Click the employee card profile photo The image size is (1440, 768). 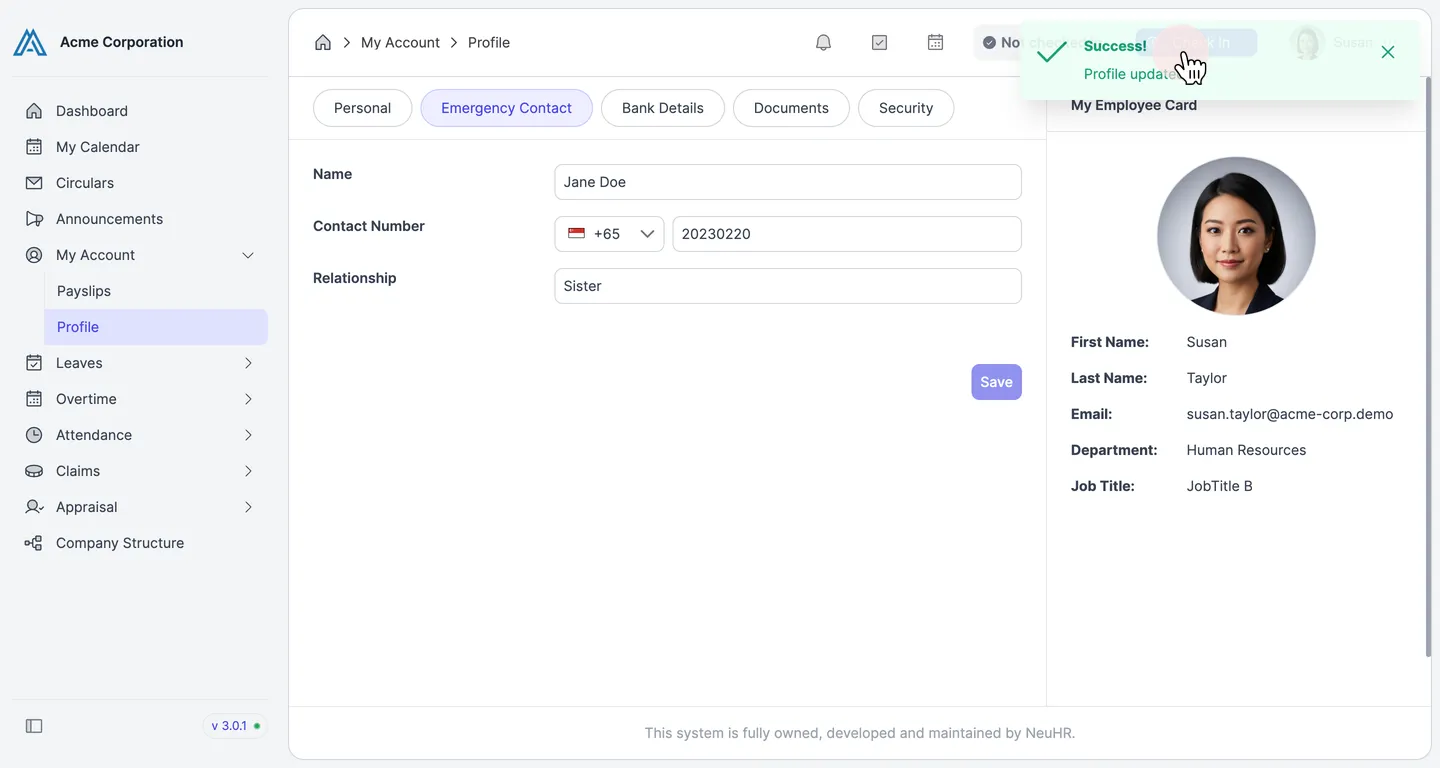coord(1236,236)
